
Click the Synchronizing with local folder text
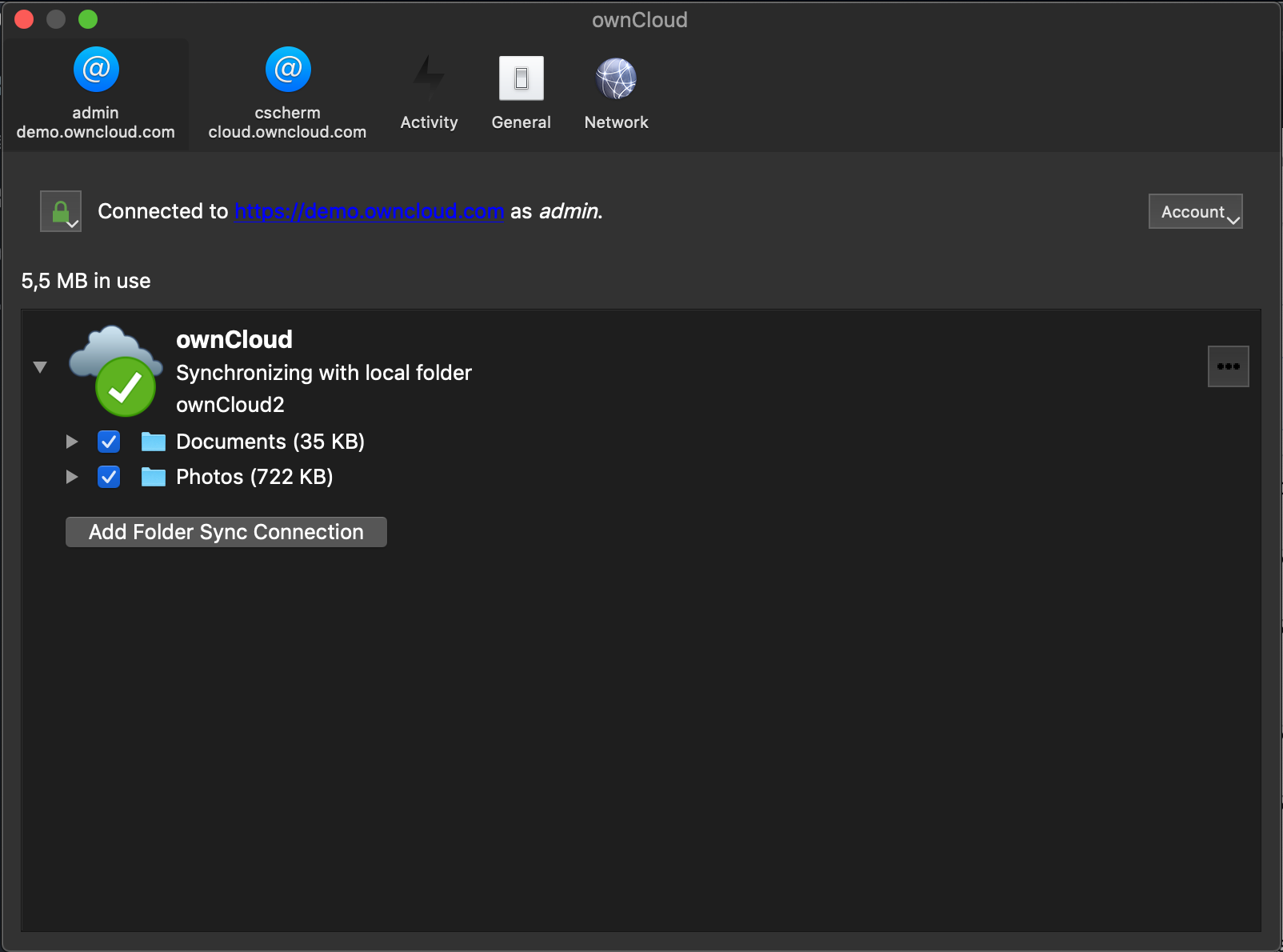click(x=324, y=373)
